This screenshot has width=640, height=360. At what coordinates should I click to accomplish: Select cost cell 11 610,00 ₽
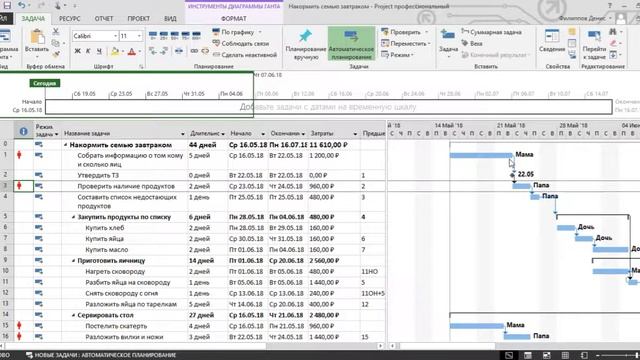tap(334, 145)
